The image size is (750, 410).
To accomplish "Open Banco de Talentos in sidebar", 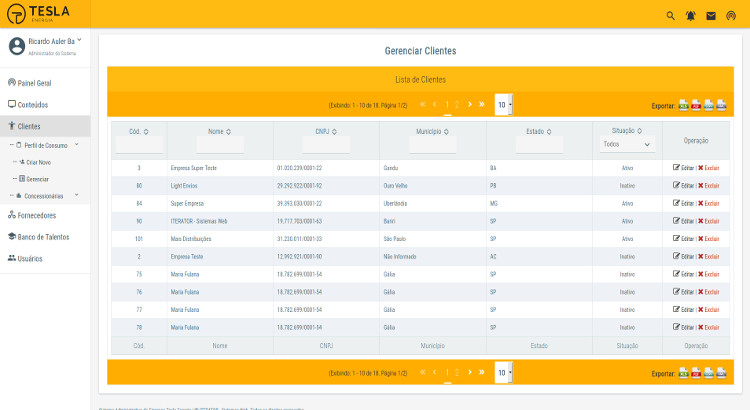I will 39,237.
